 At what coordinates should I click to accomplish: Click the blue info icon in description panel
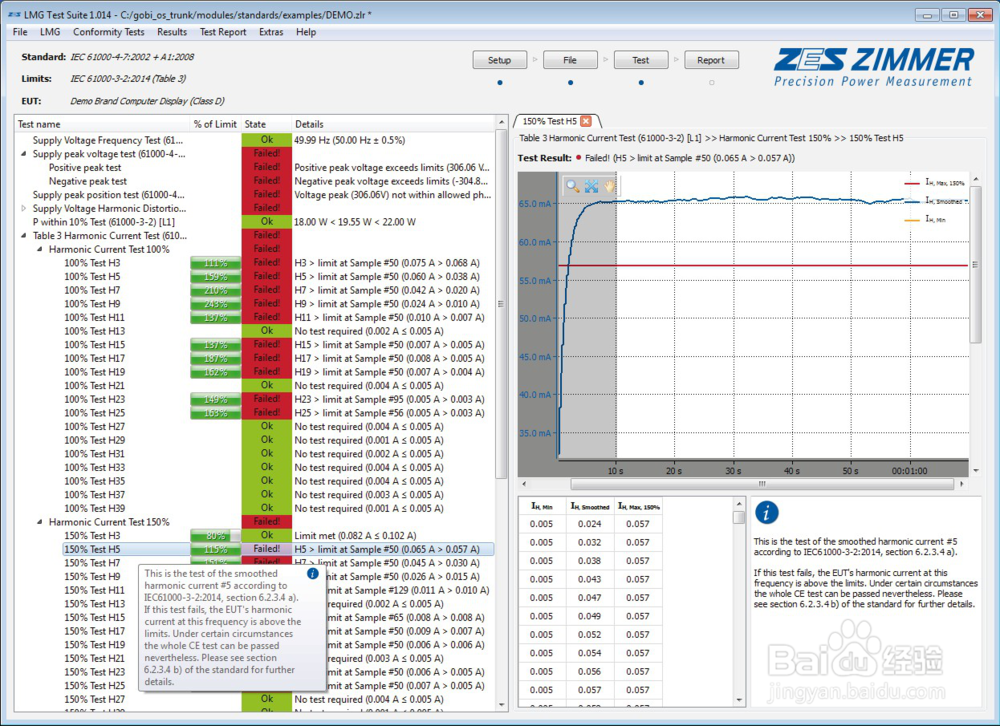click(767, 512)
